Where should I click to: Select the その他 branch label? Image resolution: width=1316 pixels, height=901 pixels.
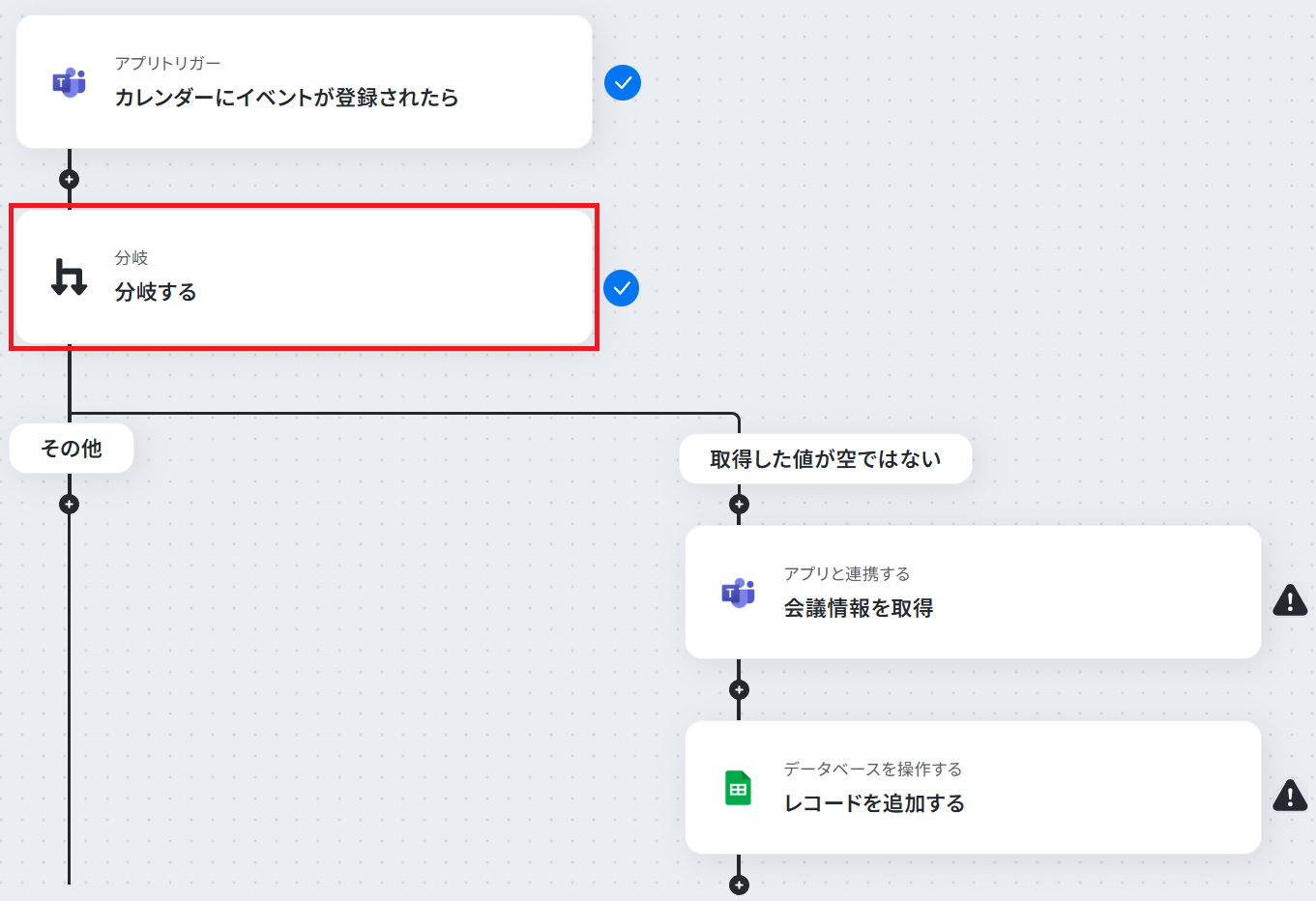pyautogui.click(x=72, y=449)
